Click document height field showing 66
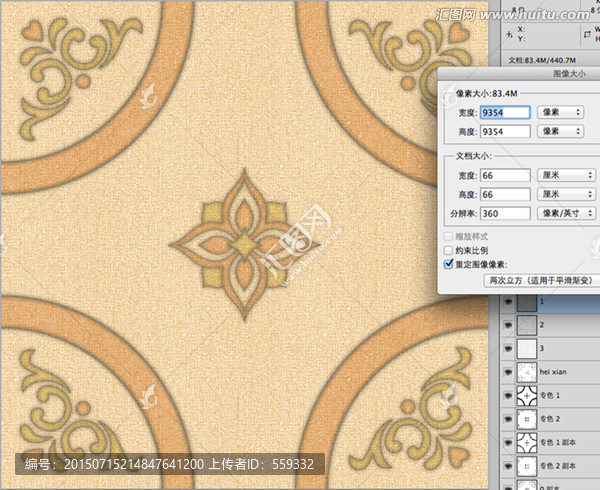600x490 pixels. [505, 195]
